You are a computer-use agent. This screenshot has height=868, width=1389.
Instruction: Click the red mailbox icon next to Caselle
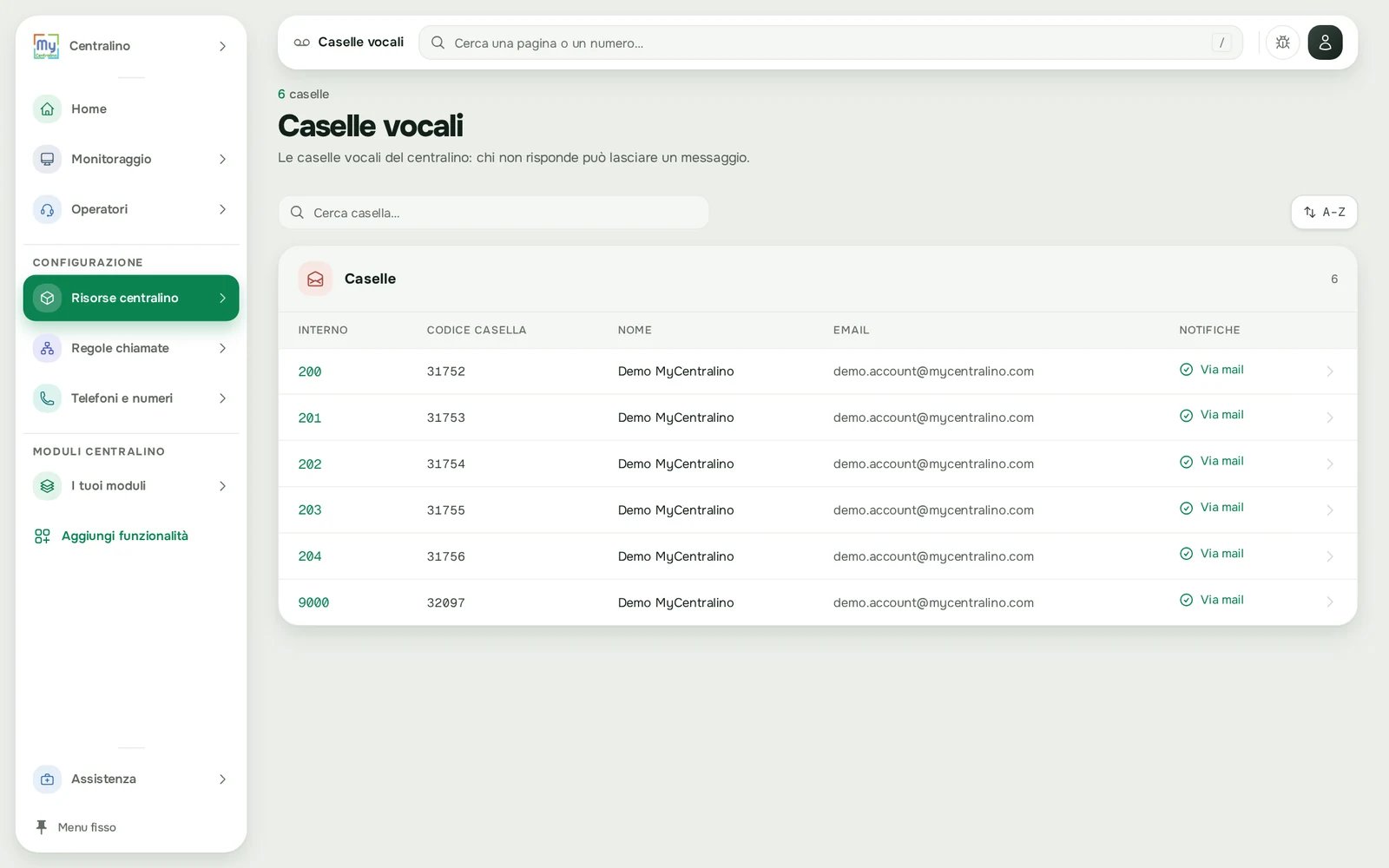click(x=315, y=279)
